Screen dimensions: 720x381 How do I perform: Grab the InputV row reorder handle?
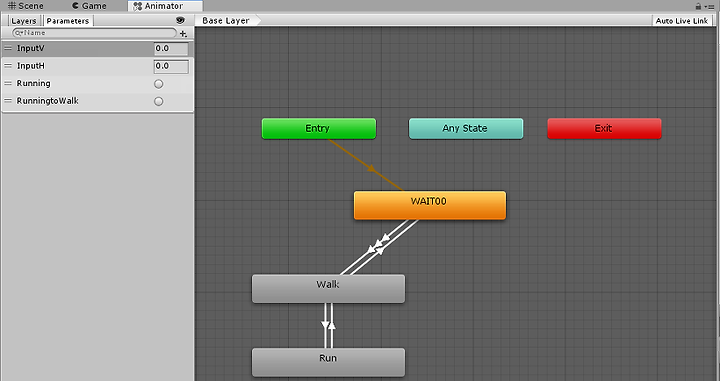coord(8,48)
